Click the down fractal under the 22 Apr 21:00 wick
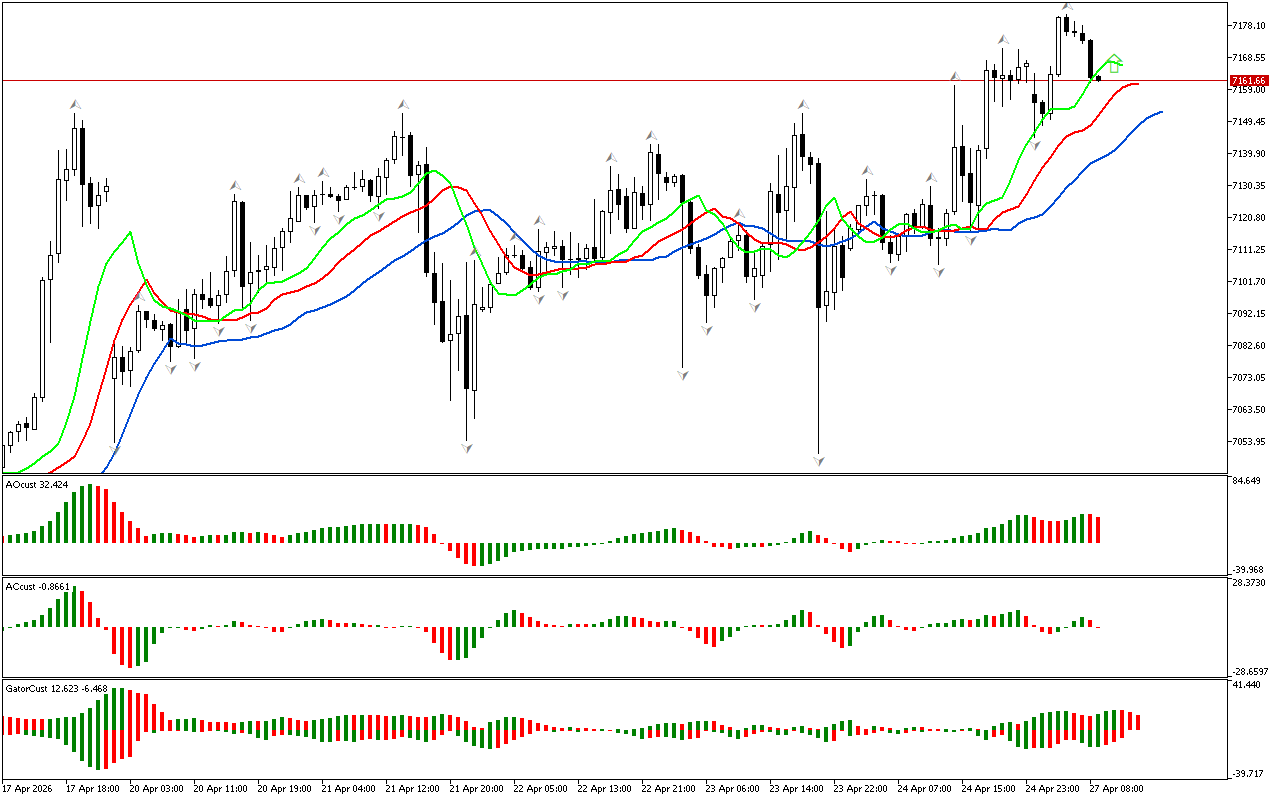The height and width of the screenshot is (800, 1280). point(683,374)
